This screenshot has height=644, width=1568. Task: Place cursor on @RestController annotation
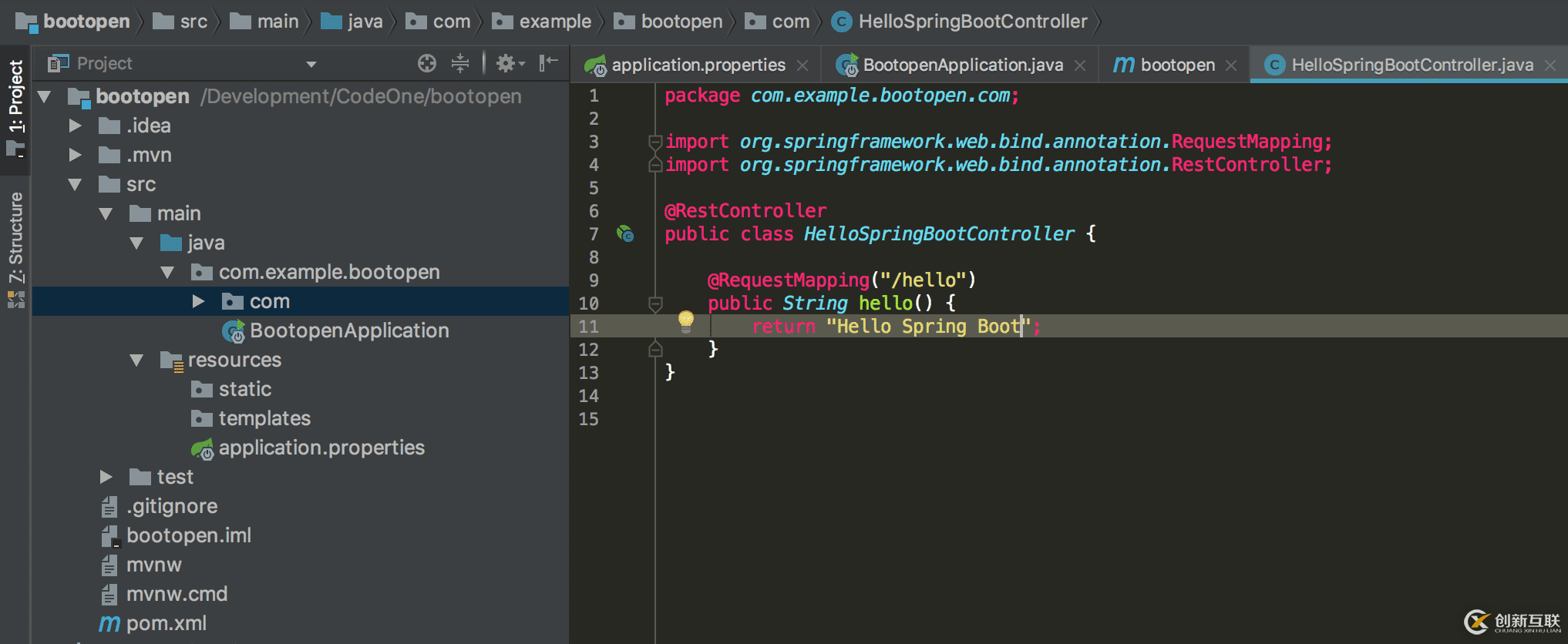point(745,210)
